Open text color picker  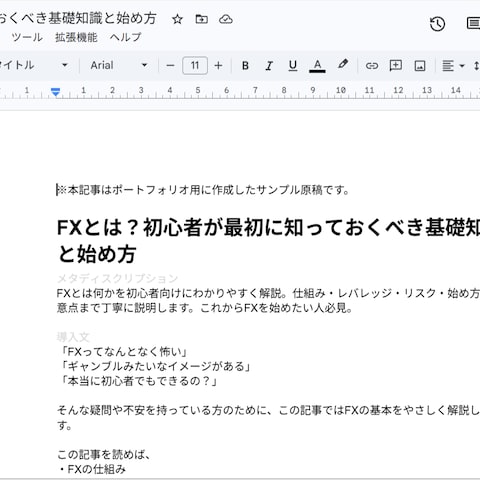(x=317, y=66)
